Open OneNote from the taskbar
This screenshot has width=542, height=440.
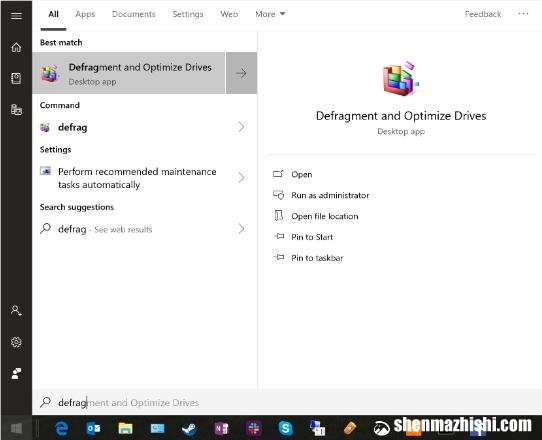click(x=221, y=429)
